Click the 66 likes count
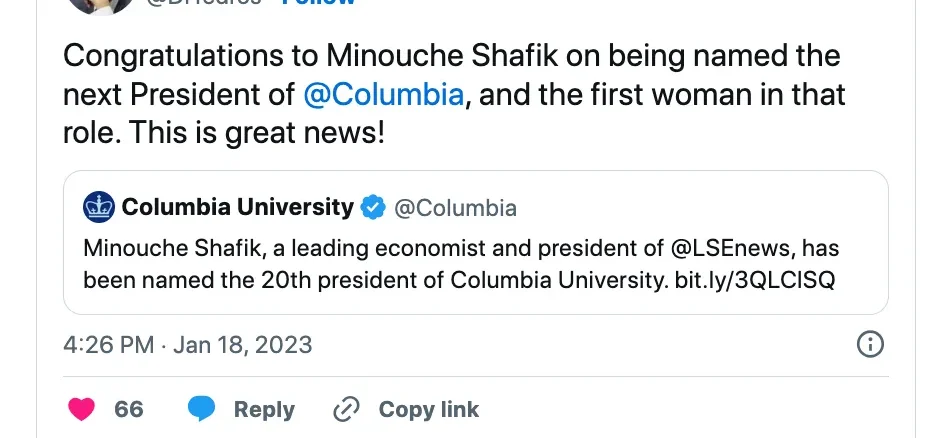 pyautogui.click(x=129, y=409)
